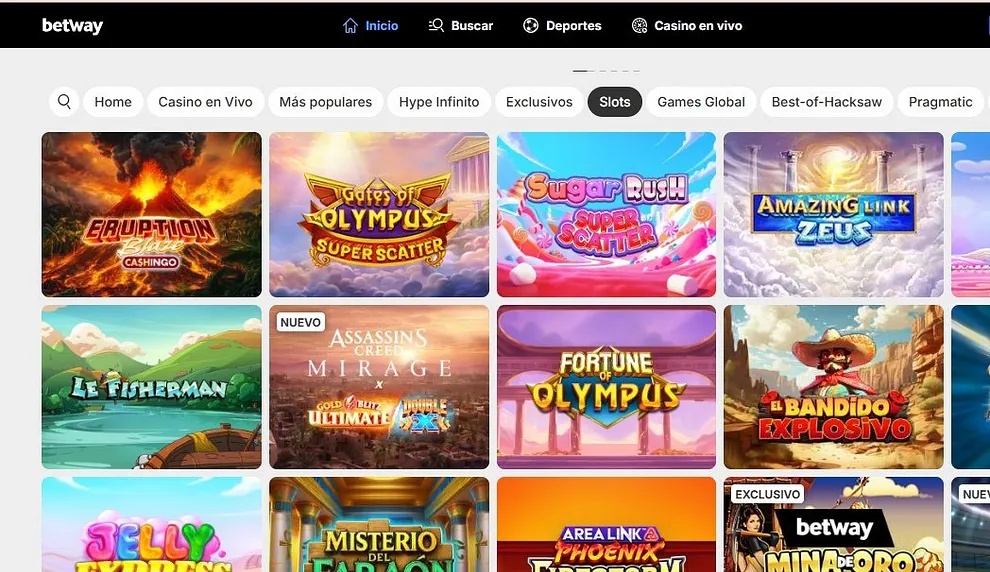Click the Deportes soccer ball icon
The image size is (990, 572).
[x=531, y=25]
